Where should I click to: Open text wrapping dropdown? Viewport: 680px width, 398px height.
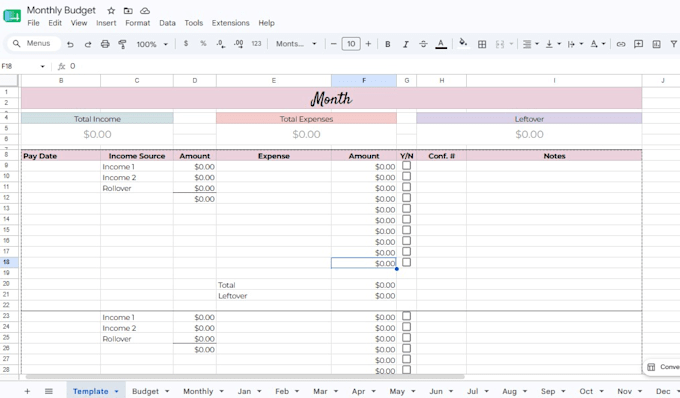pyautogui.click(x=575, y=44)
